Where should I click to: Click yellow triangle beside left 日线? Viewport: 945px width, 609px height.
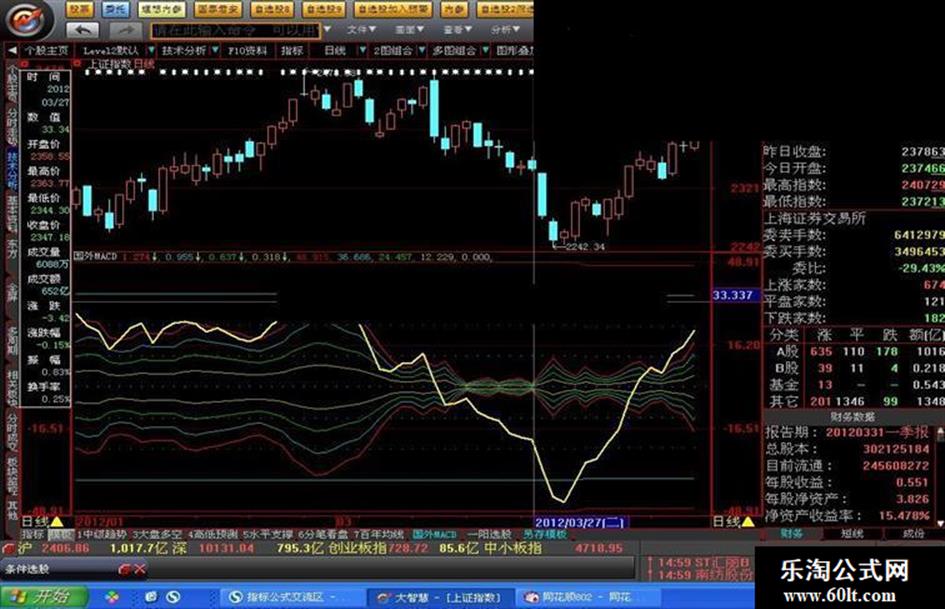click(57, 522)
